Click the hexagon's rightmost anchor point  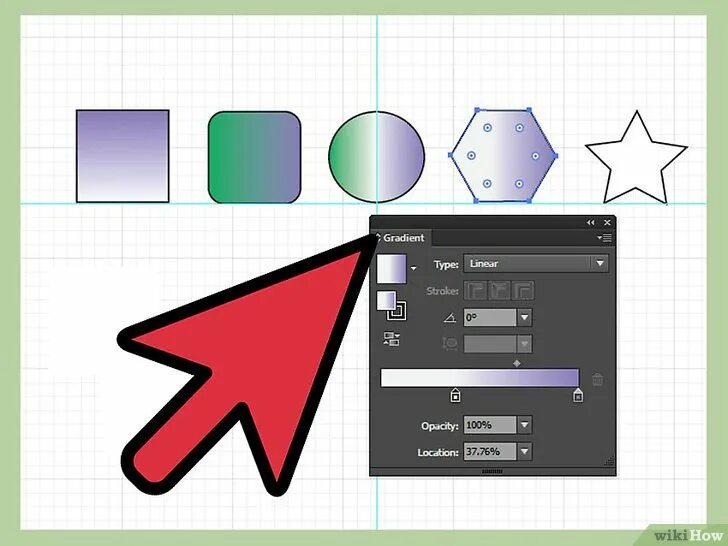(x=556, y=156)
